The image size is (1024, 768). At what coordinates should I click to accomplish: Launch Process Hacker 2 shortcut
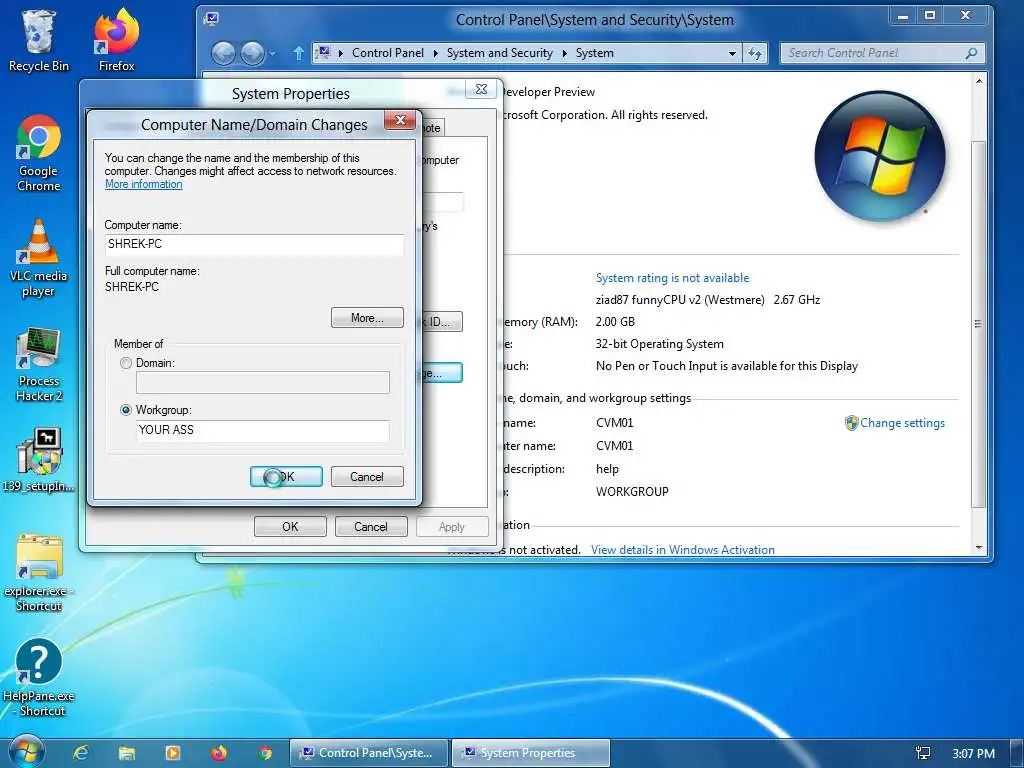(39, 364)
